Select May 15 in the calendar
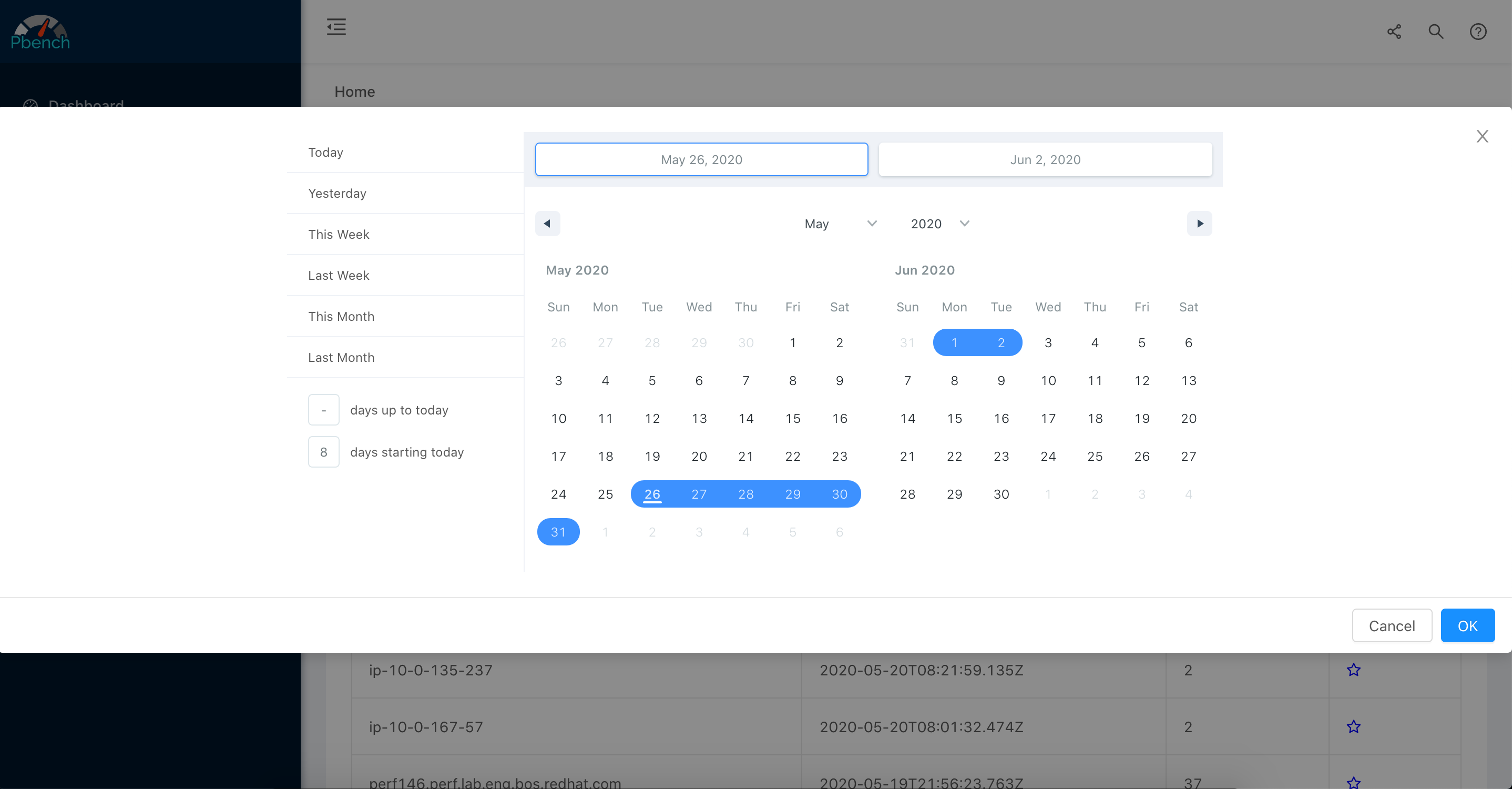The width and height of the screenshot is (1512, 789). pyautogui.click(x=792, y=419)
